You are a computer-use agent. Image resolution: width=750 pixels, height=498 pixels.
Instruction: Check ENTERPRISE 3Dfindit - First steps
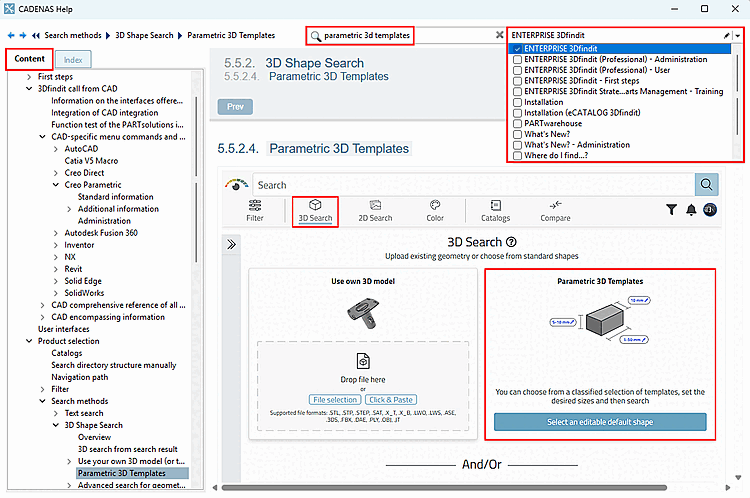517,81
